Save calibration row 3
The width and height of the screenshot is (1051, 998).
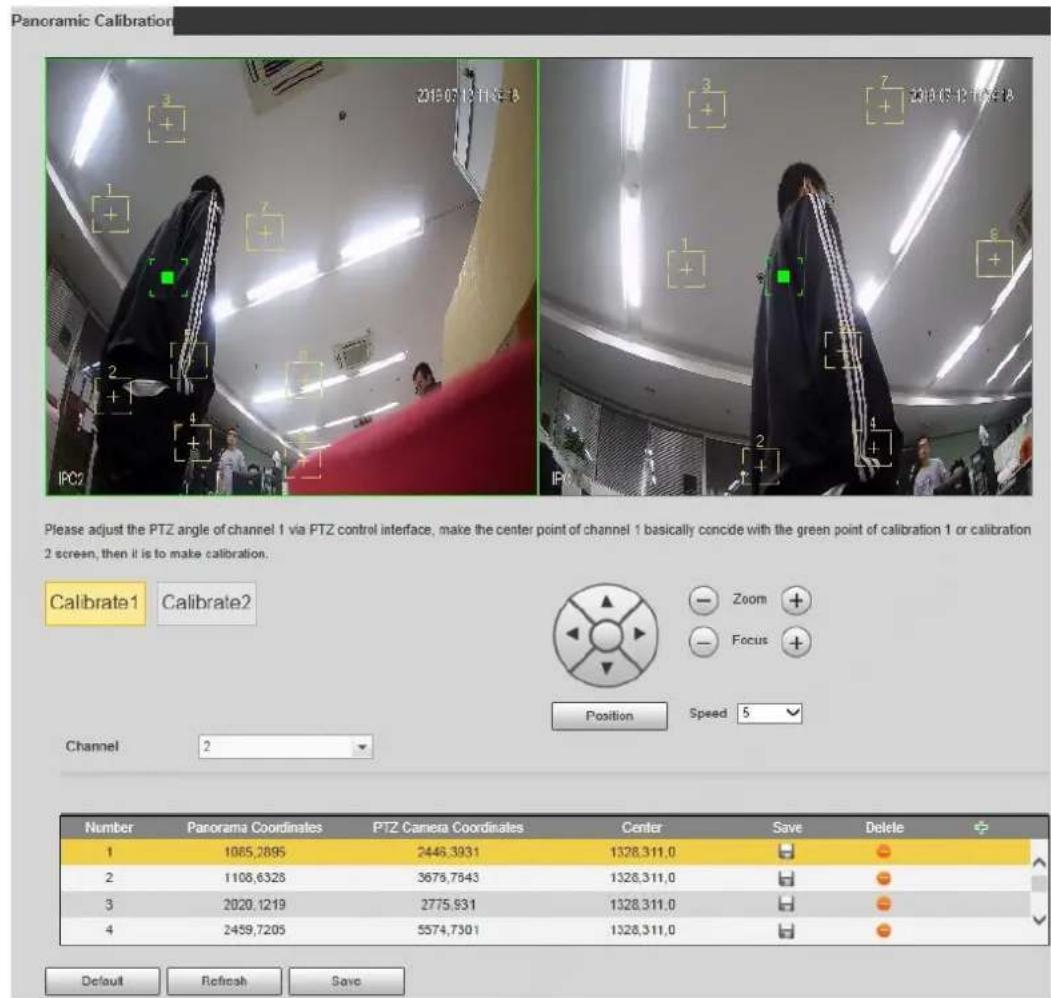786,904
